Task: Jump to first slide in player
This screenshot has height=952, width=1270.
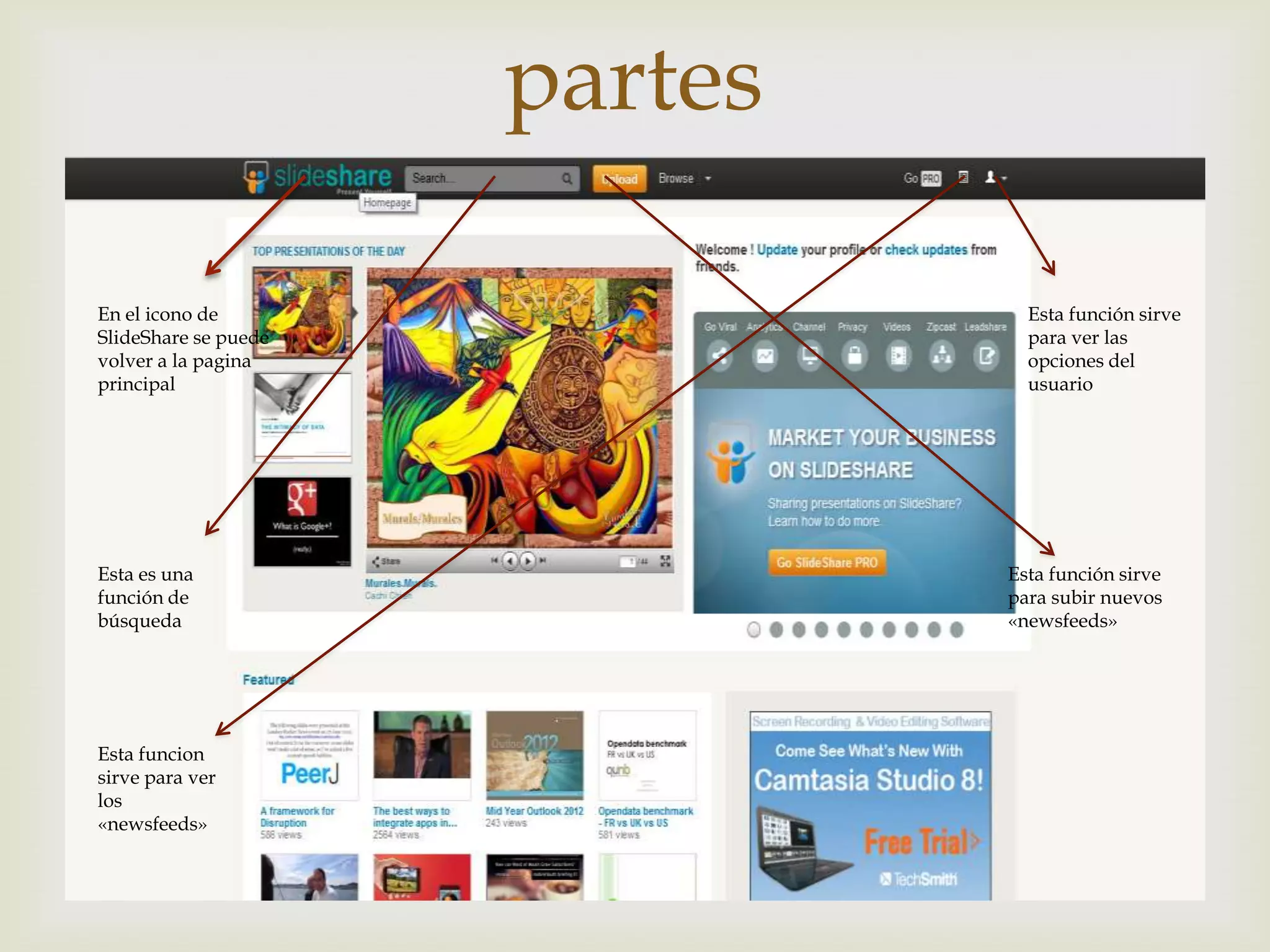Action: 494,560
